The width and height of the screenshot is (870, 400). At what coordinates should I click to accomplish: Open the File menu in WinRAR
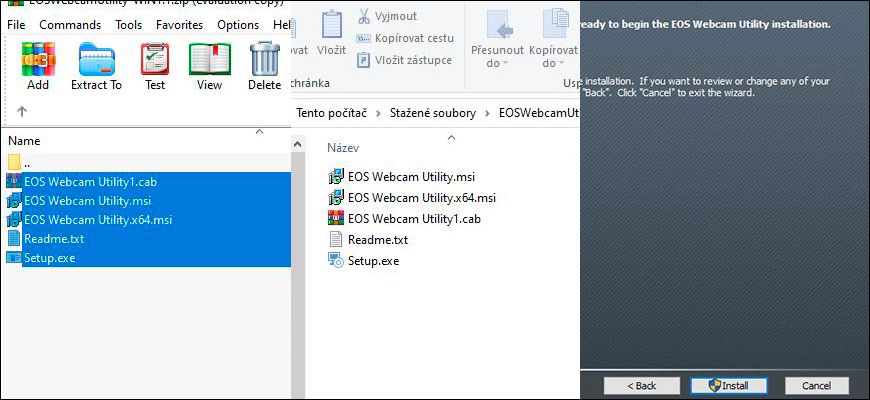coord(16,25)
